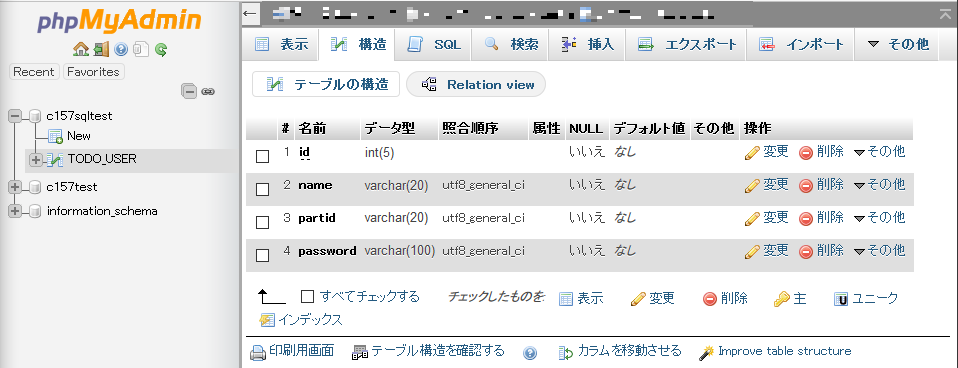Click the unique U icon
The width and height of the screenshot is (958, 368).
tap(841, 299)
